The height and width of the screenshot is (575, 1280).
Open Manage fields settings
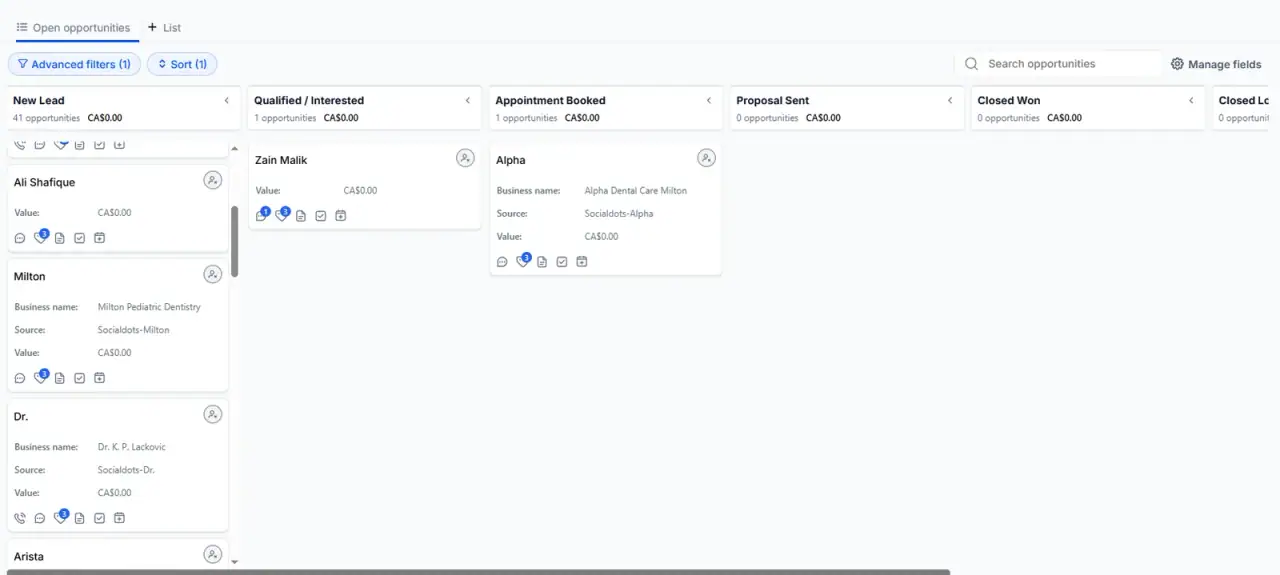[1216, 64]
